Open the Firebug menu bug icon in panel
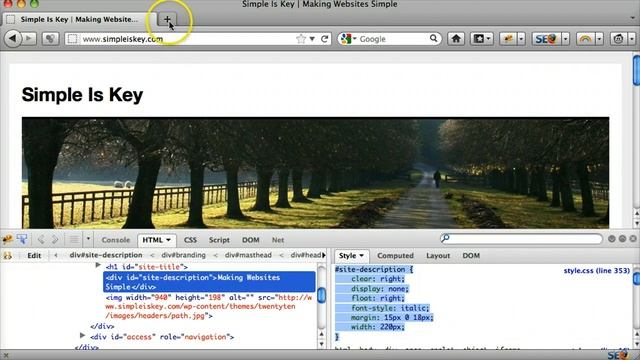Screen dimensions: 640x360 [7, 239]
